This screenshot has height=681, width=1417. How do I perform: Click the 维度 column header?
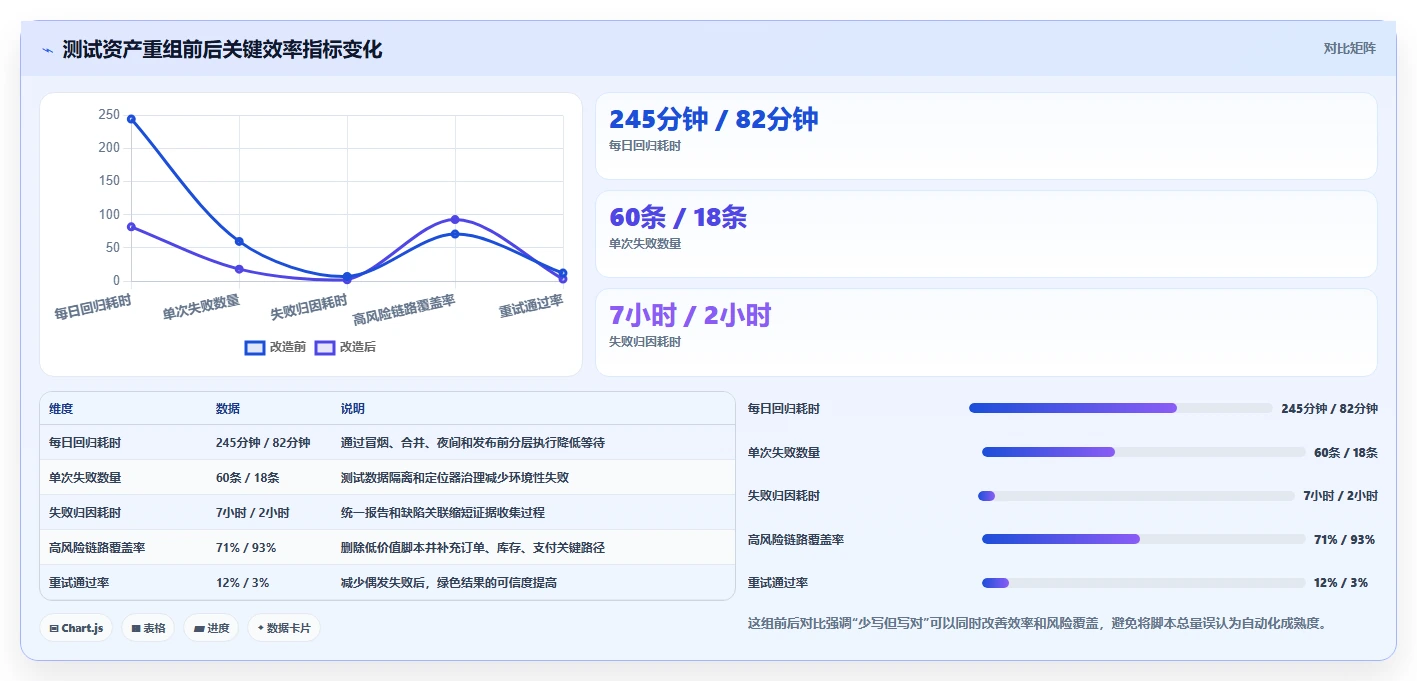tap(61, 409)
